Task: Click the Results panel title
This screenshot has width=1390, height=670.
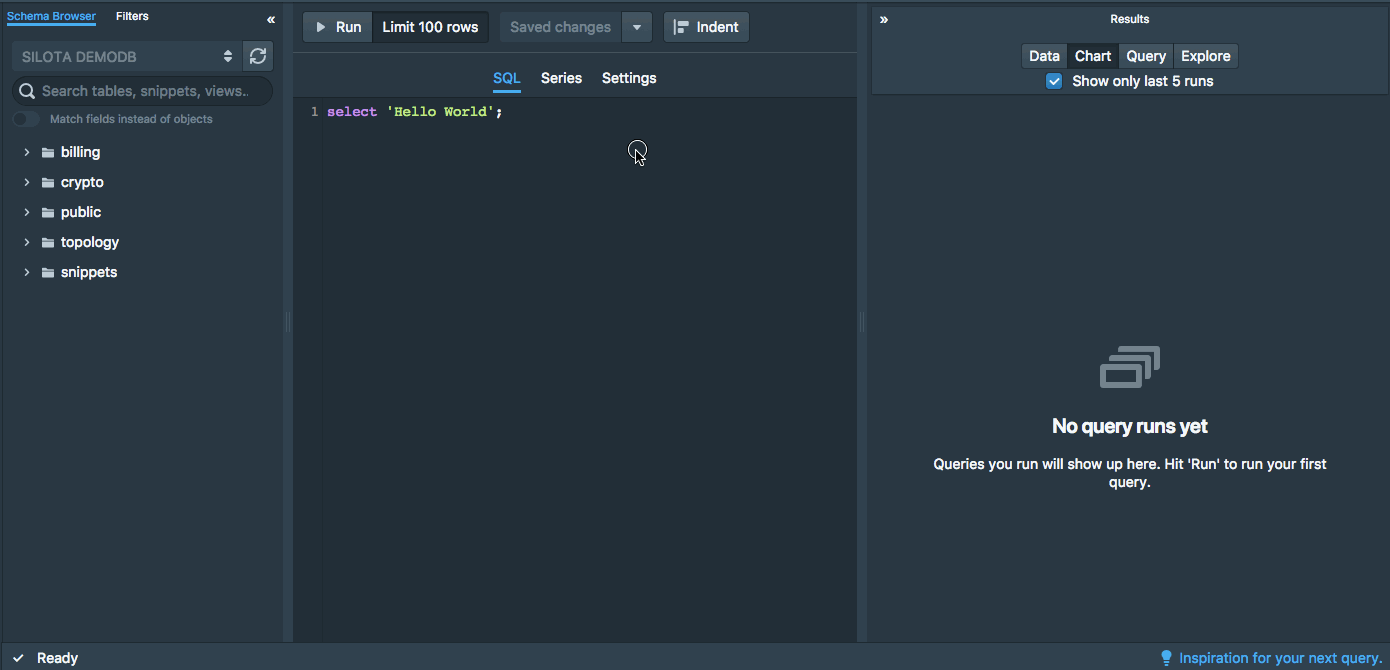Action: [1130, 19]
